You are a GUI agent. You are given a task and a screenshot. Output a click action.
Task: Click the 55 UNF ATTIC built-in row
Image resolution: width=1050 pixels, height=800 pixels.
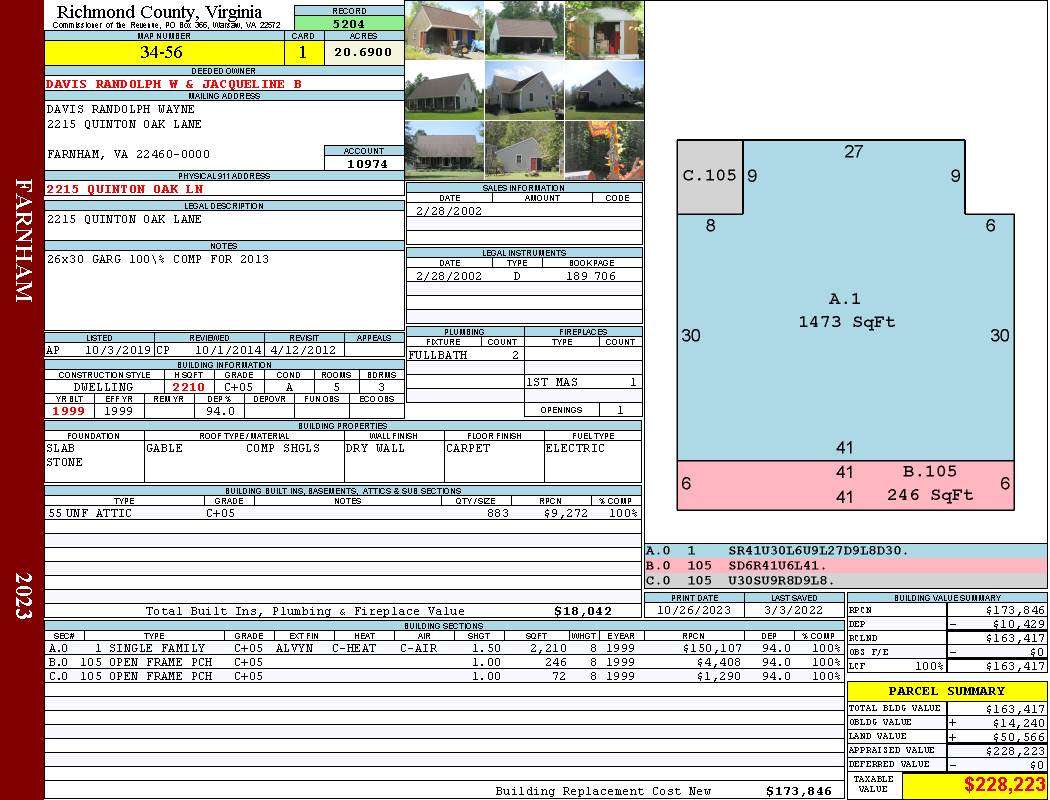click(x=343, y=513)
